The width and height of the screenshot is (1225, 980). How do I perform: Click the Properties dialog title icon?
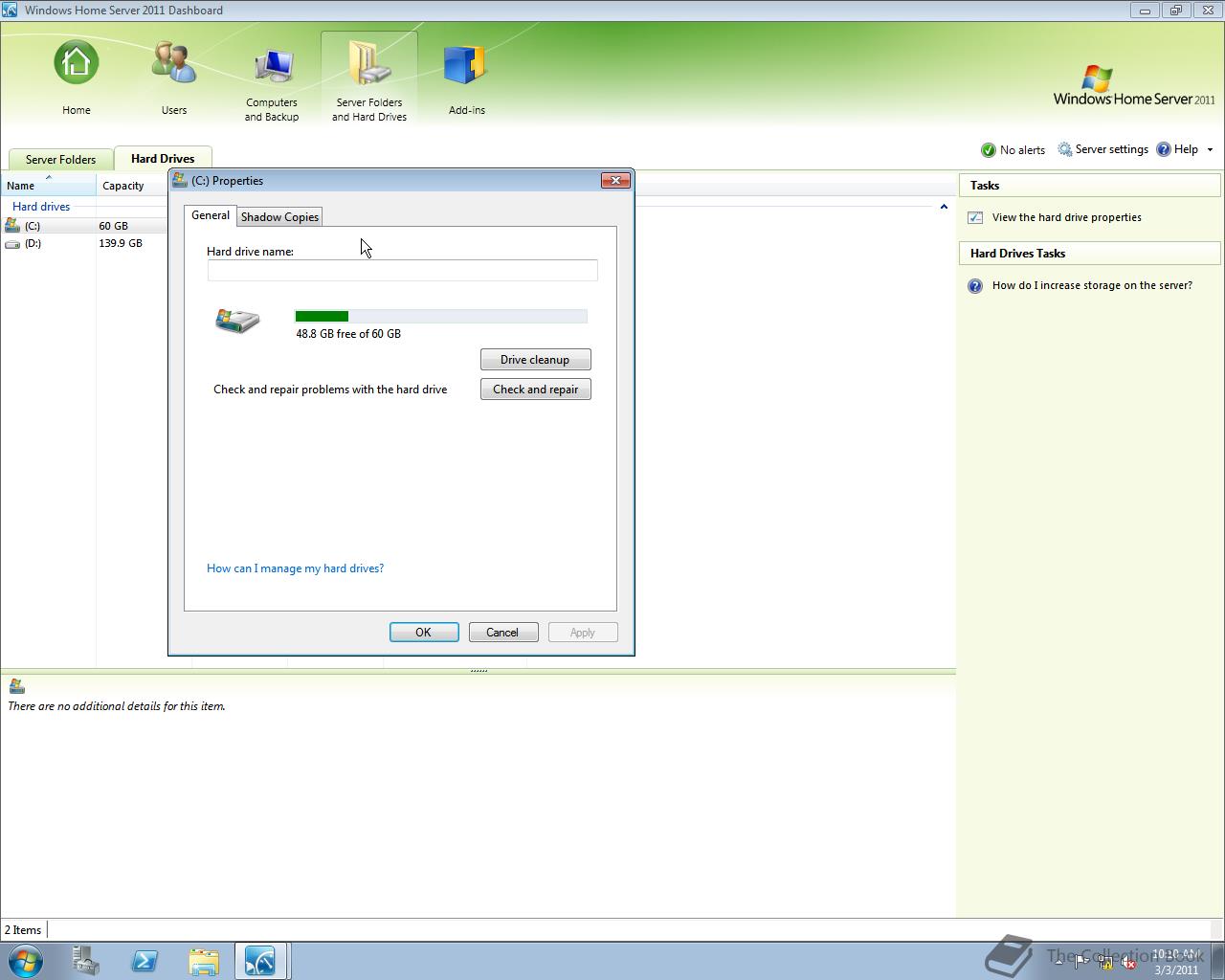179,180
